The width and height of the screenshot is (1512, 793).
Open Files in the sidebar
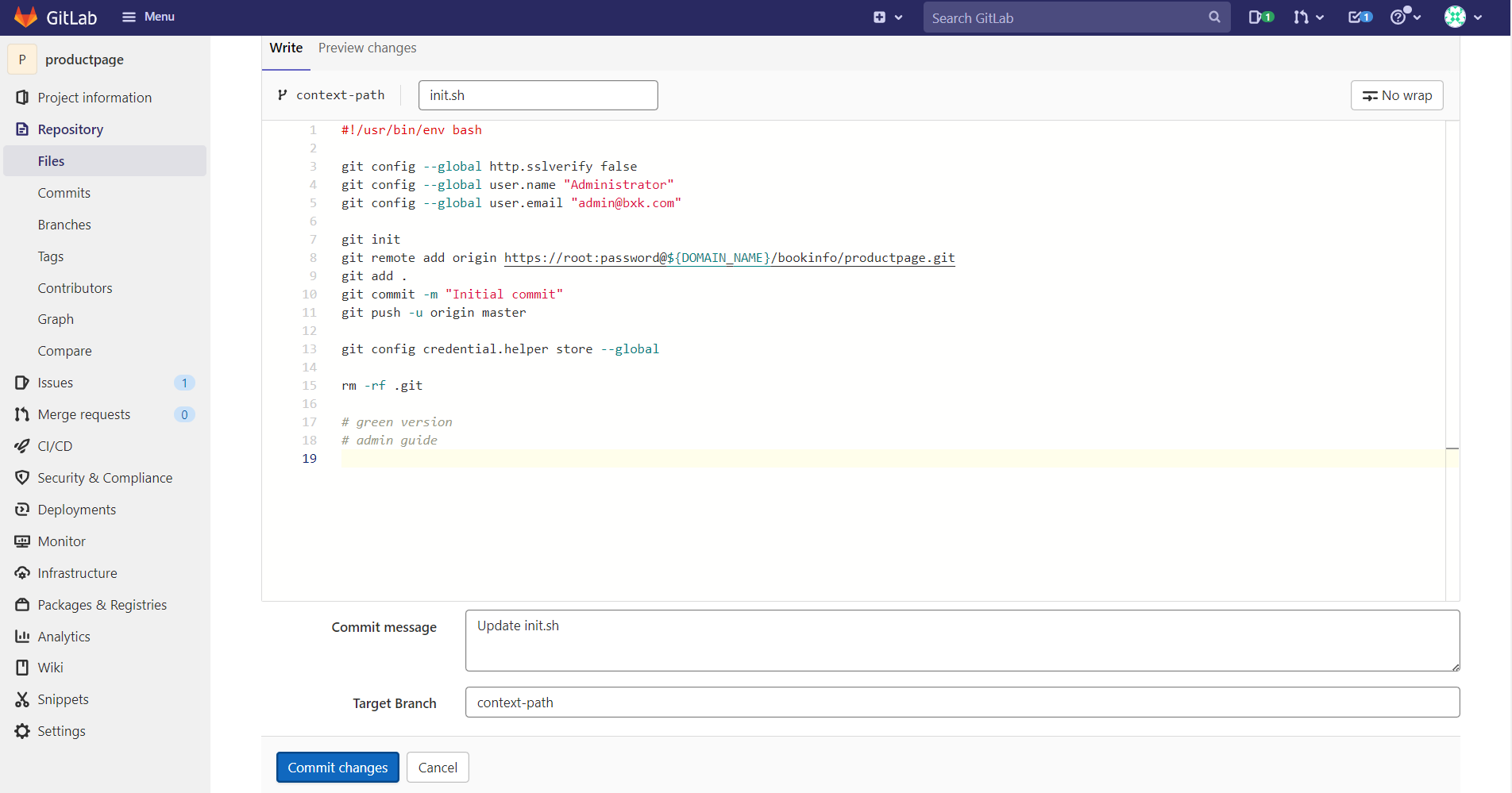click(x=105, y=161)
